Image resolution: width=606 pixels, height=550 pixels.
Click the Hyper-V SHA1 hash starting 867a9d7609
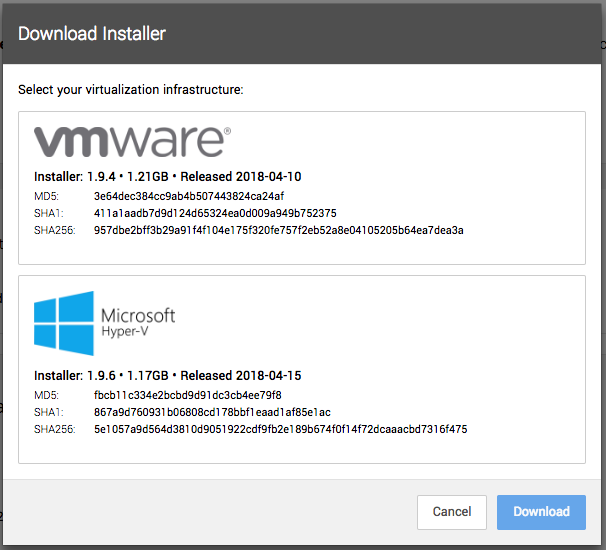point(212,412)
